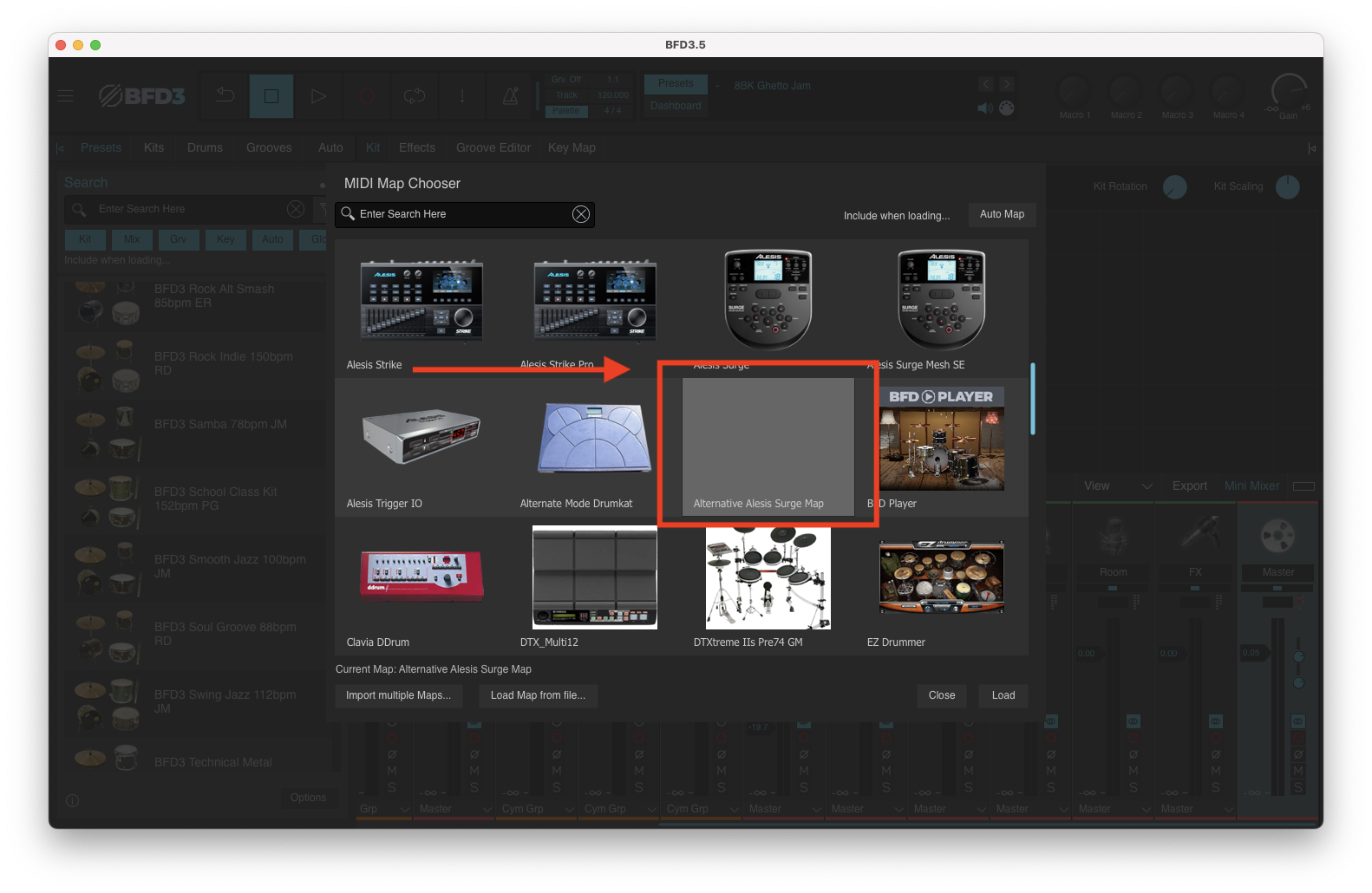Go to previous preset with left chevron

coord(986,84)
